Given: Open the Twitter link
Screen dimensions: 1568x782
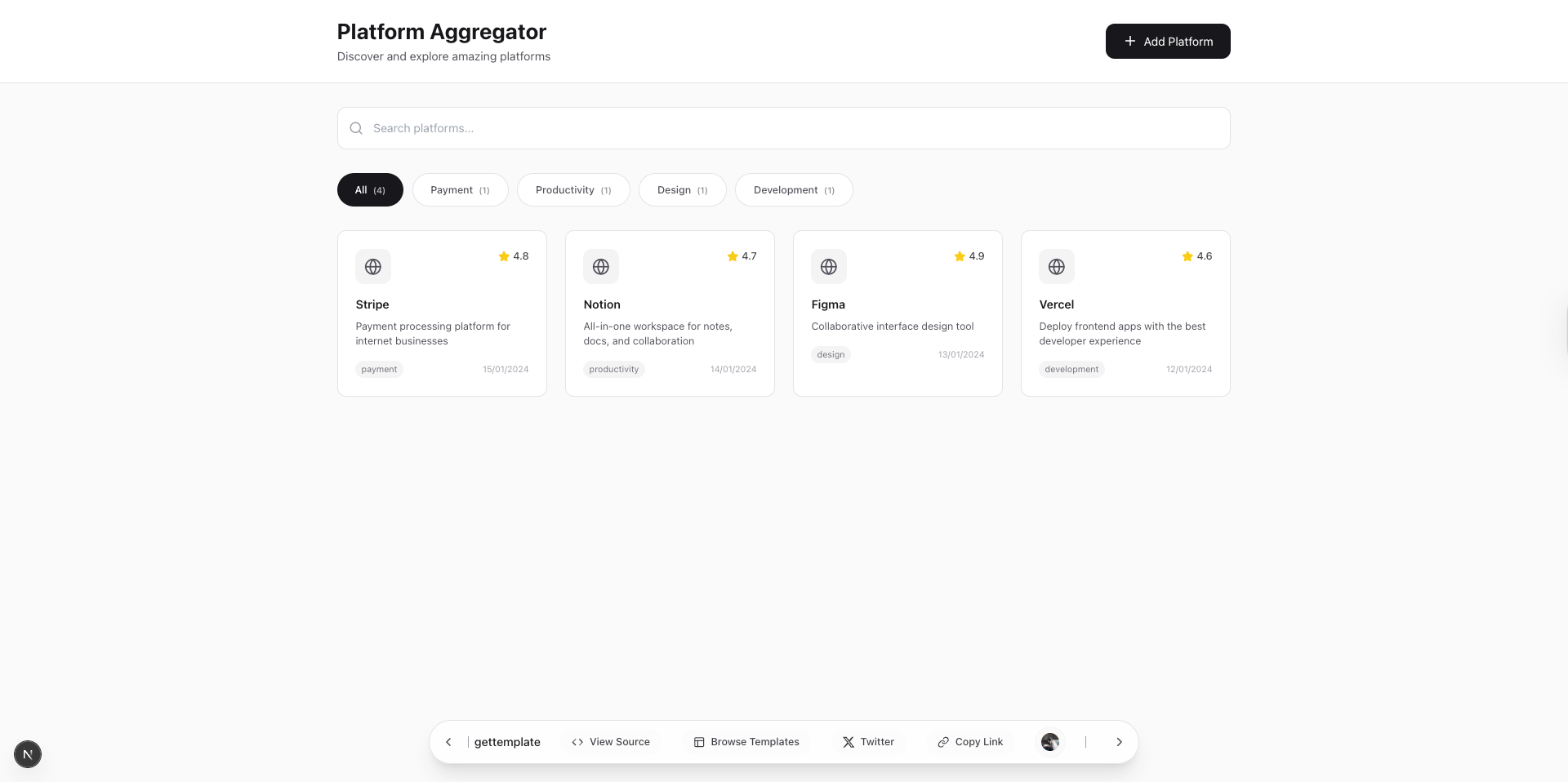Looking at the screenshot, I should click(x=868, y=742).
